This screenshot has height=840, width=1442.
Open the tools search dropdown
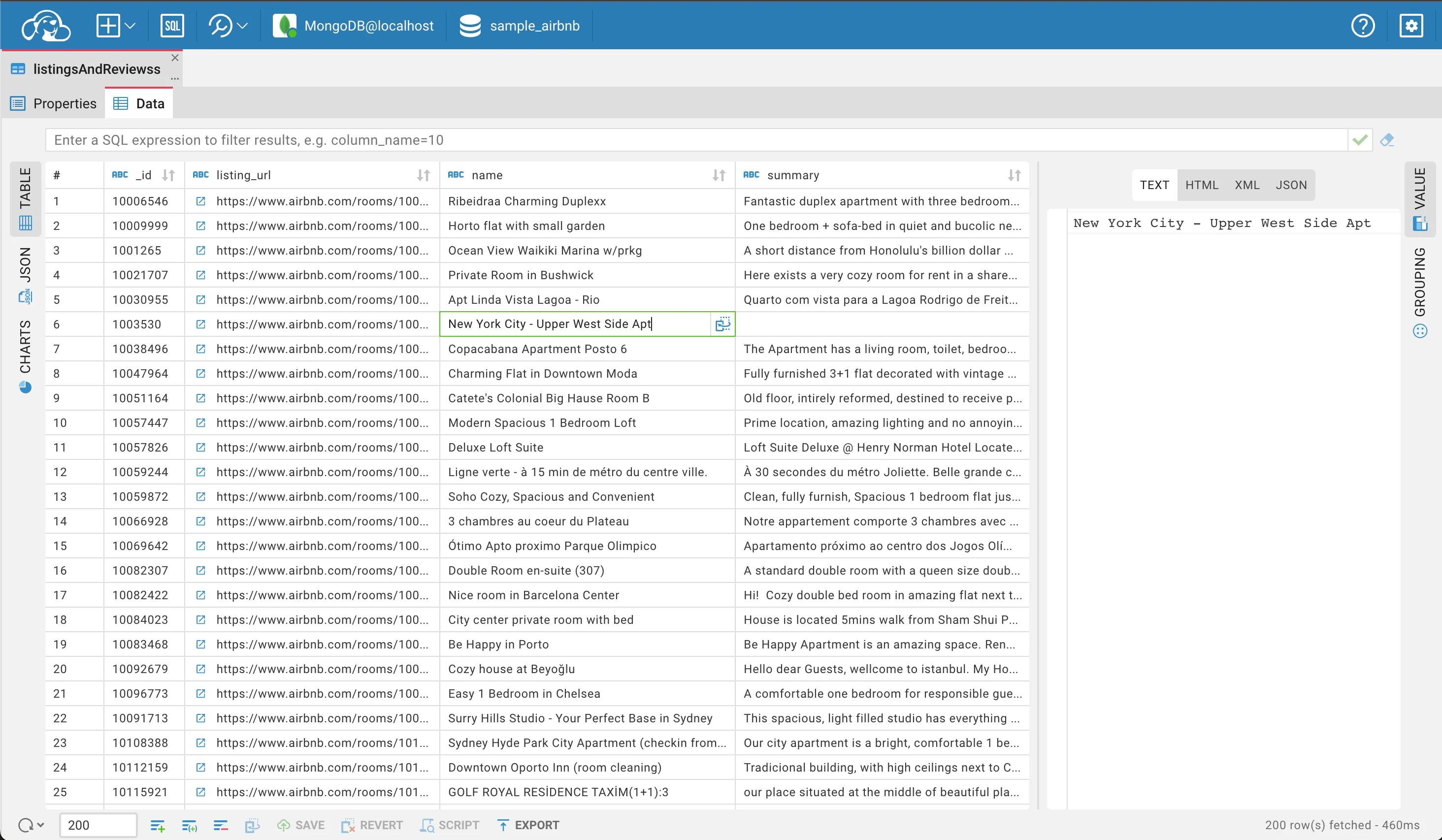(228, 26)
